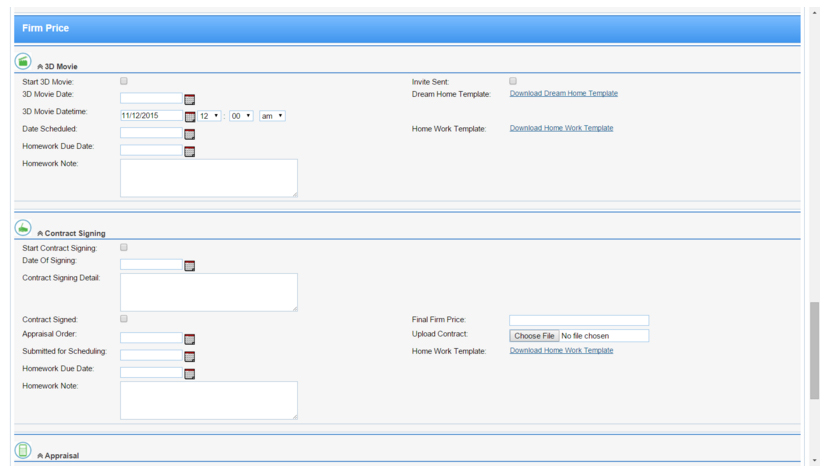The width and height of the screenshot is (833, 470).
Task: Open calendar for 3D Movie Homework Due Date
Action: [x=190, y=151]
